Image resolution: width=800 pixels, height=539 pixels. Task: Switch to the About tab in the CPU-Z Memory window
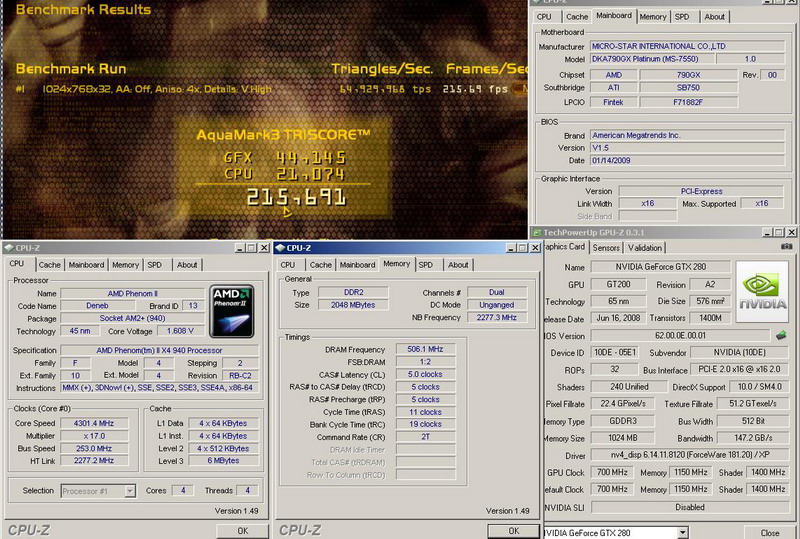coord(458,265)
